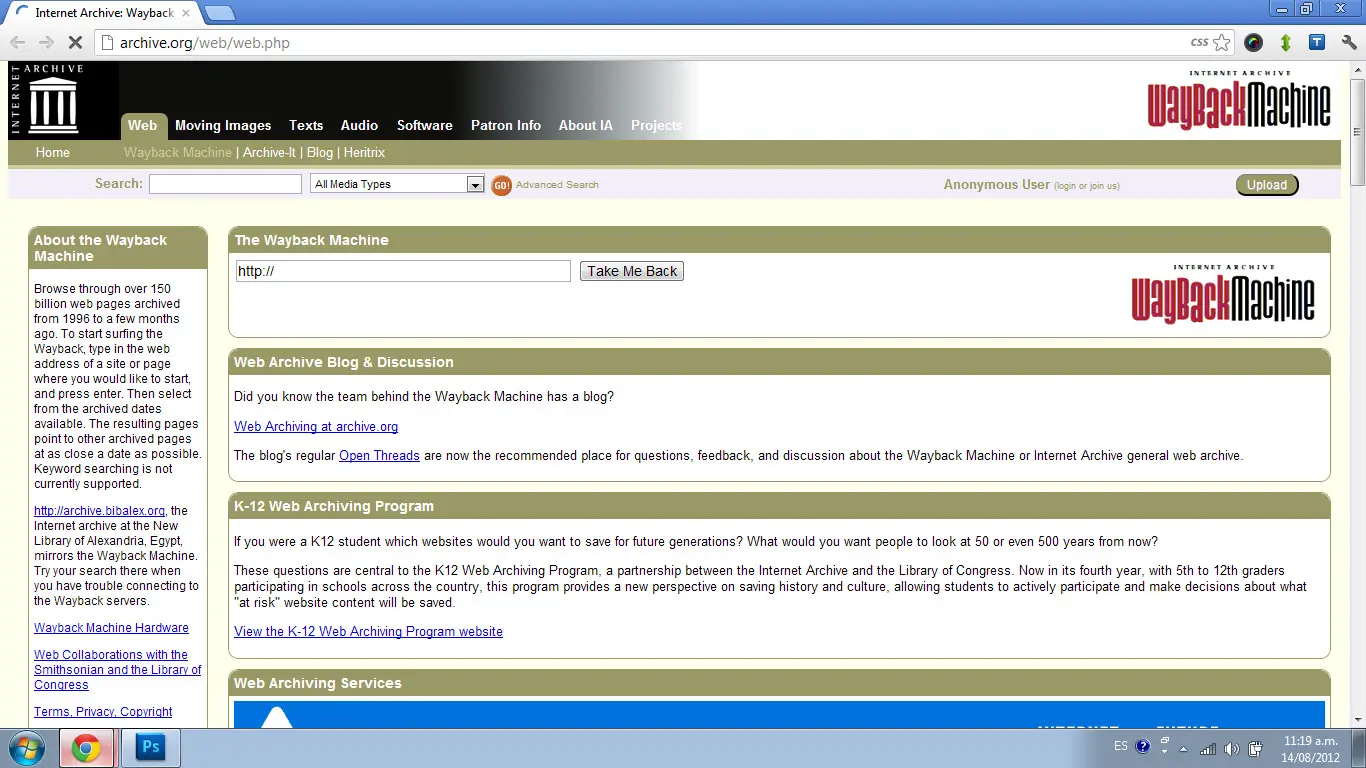Select the Web tab
The width and height of the screenshot is (1366, 768).
(142, 126)
